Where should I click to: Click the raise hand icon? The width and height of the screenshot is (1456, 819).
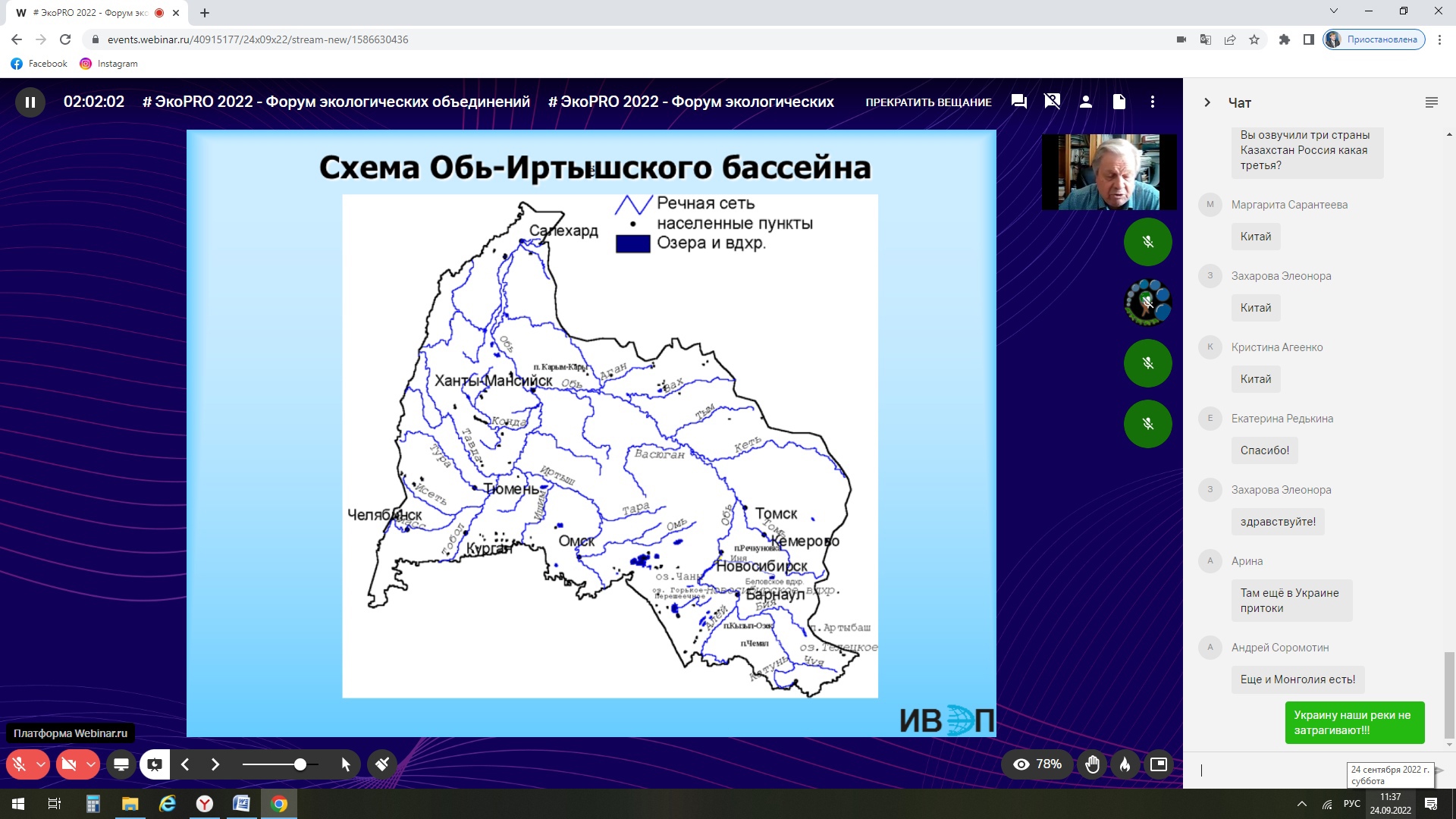(1092, 764)
